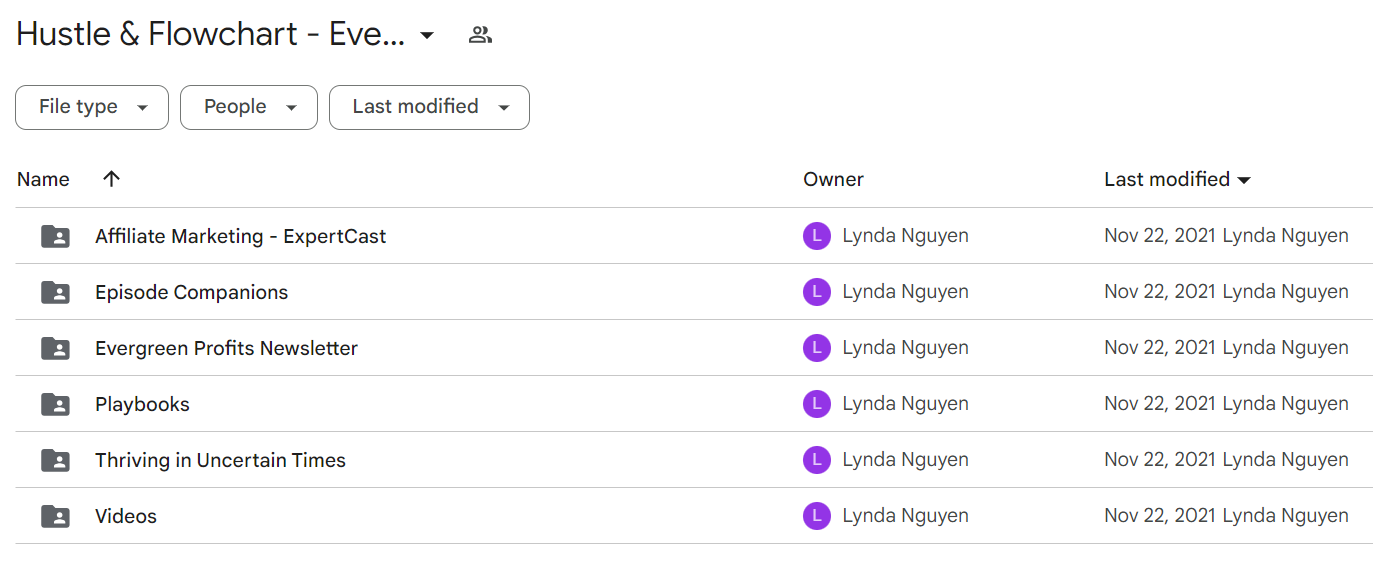Select the Videos folder row
Viewport: 1373px width, 564px height.
tap(694, 516)
